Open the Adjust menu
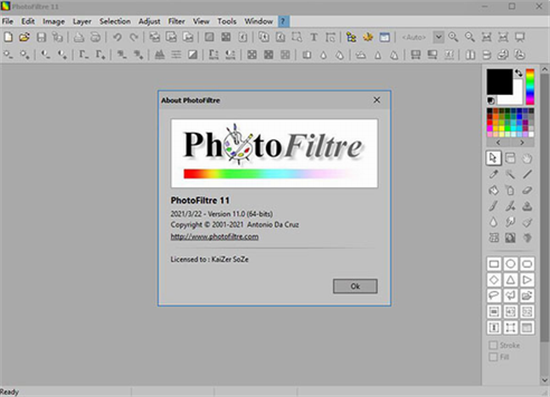The image size is (550, 397). (x=149, y=21)
